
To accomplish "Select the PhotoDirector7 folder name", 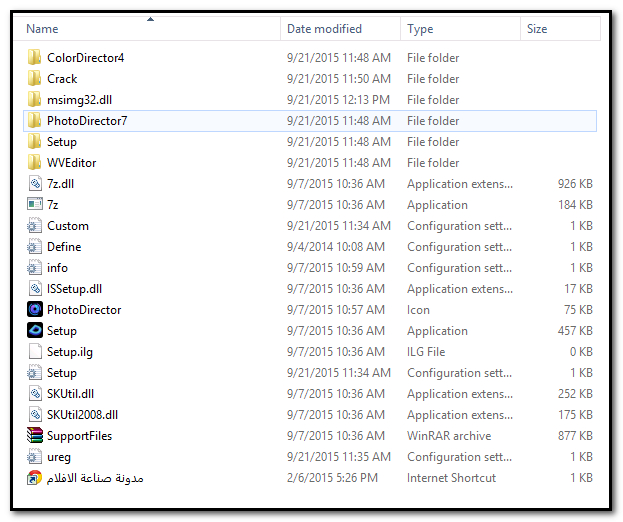I will point(87,121).
